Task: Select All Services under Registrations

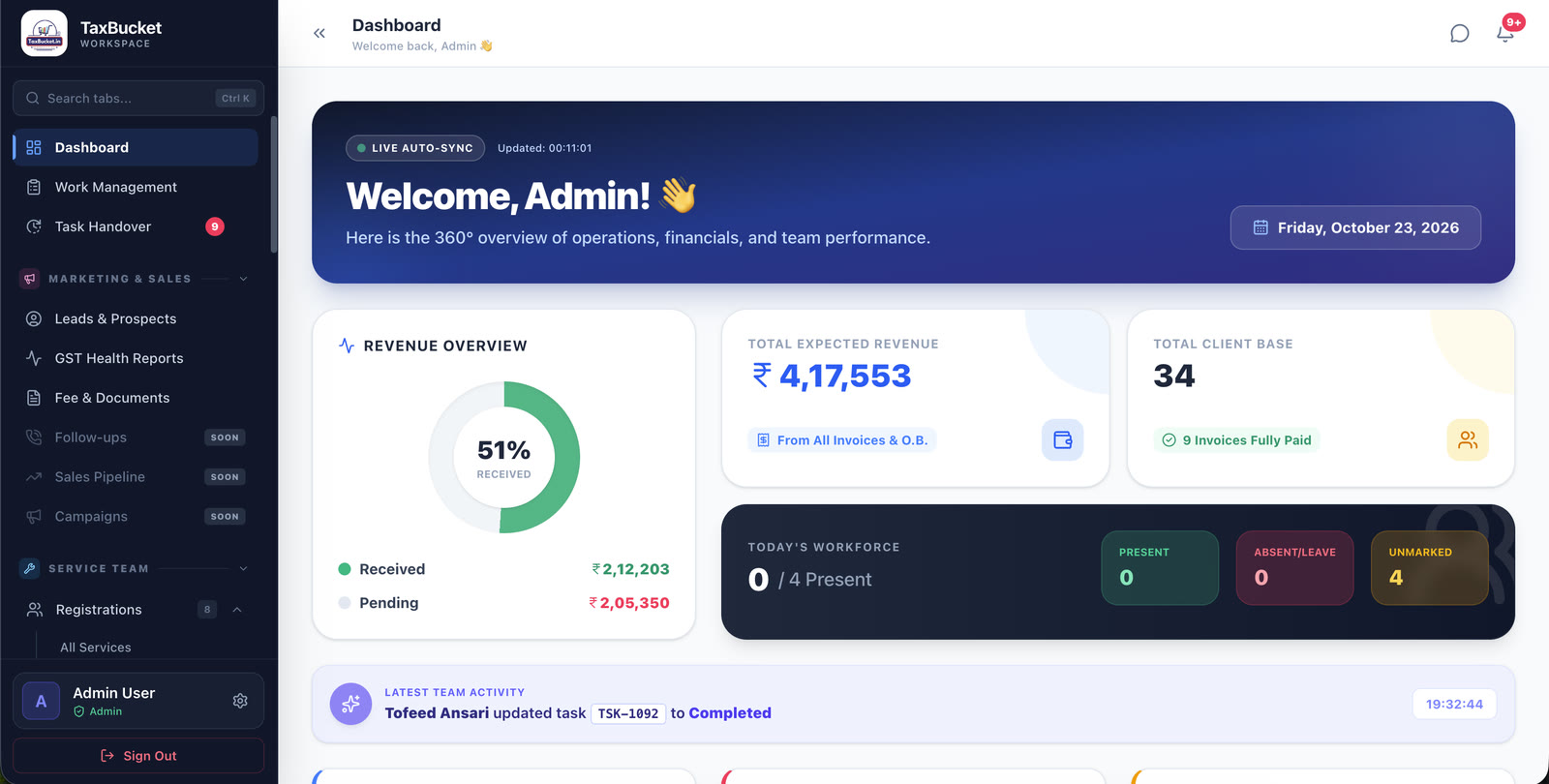Action: 96,648
